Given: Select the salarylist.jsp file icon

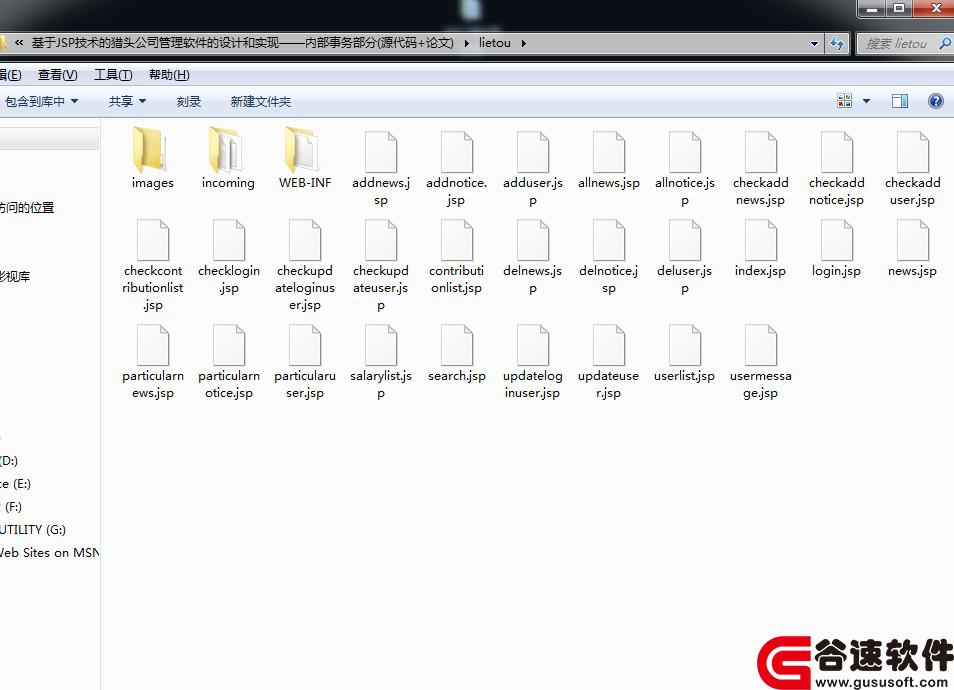Looking at the screenshot, I should coord(381,345).
